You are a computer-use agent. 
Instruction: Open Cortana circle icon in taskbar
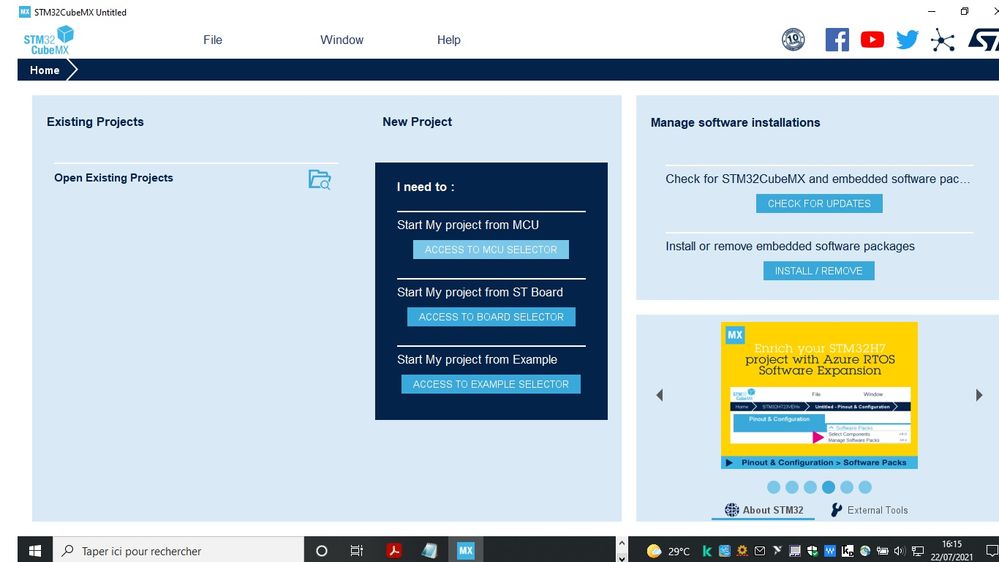click(x=321, y=551)
